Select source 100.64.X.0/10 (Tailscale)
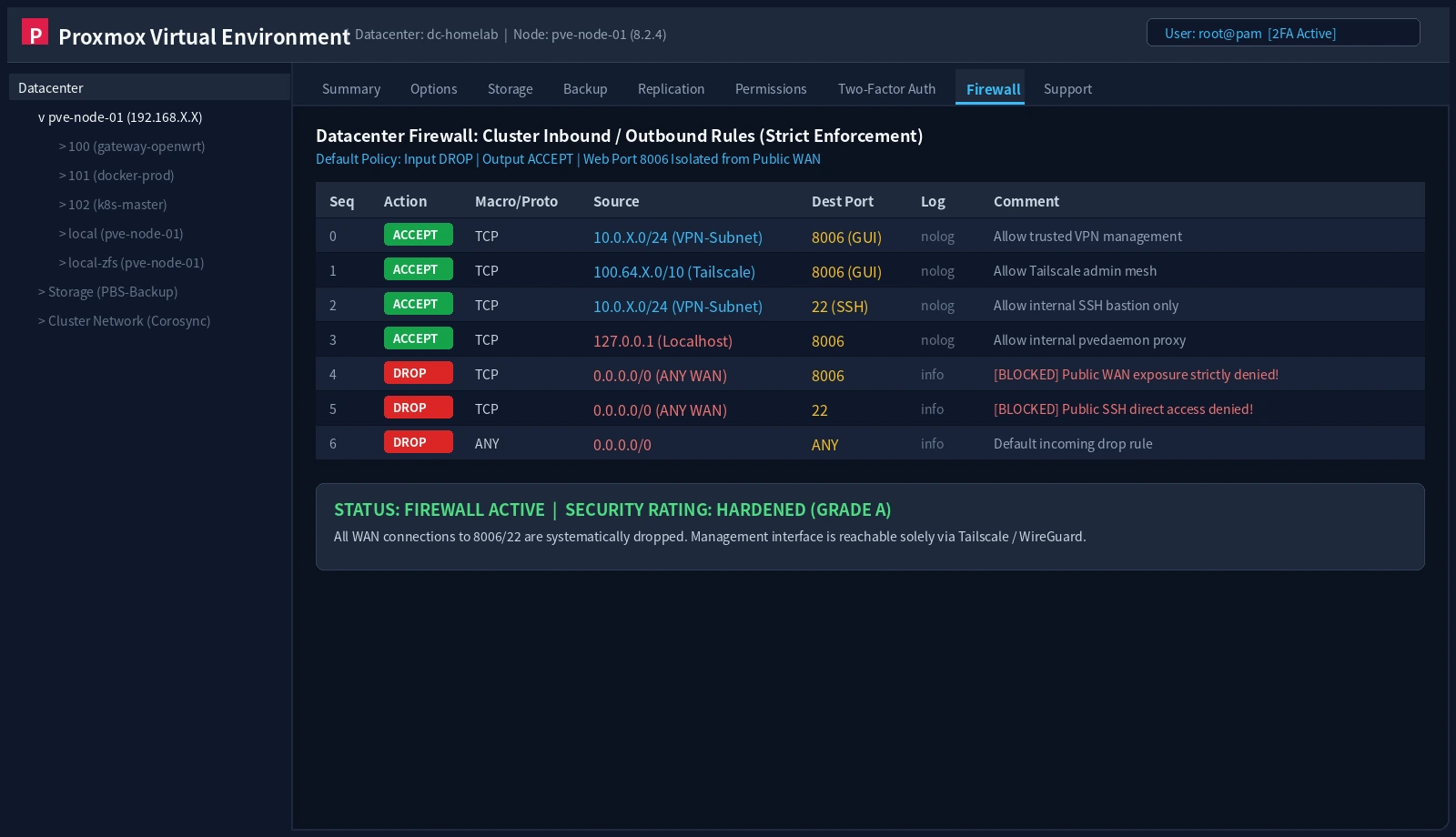Image resolution: width=1456 pixels, height=837 pixels. (674, 271)
